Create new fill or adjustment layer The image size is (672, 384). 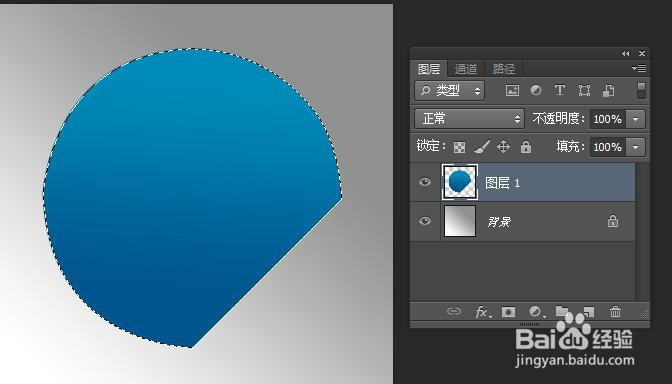536,312
